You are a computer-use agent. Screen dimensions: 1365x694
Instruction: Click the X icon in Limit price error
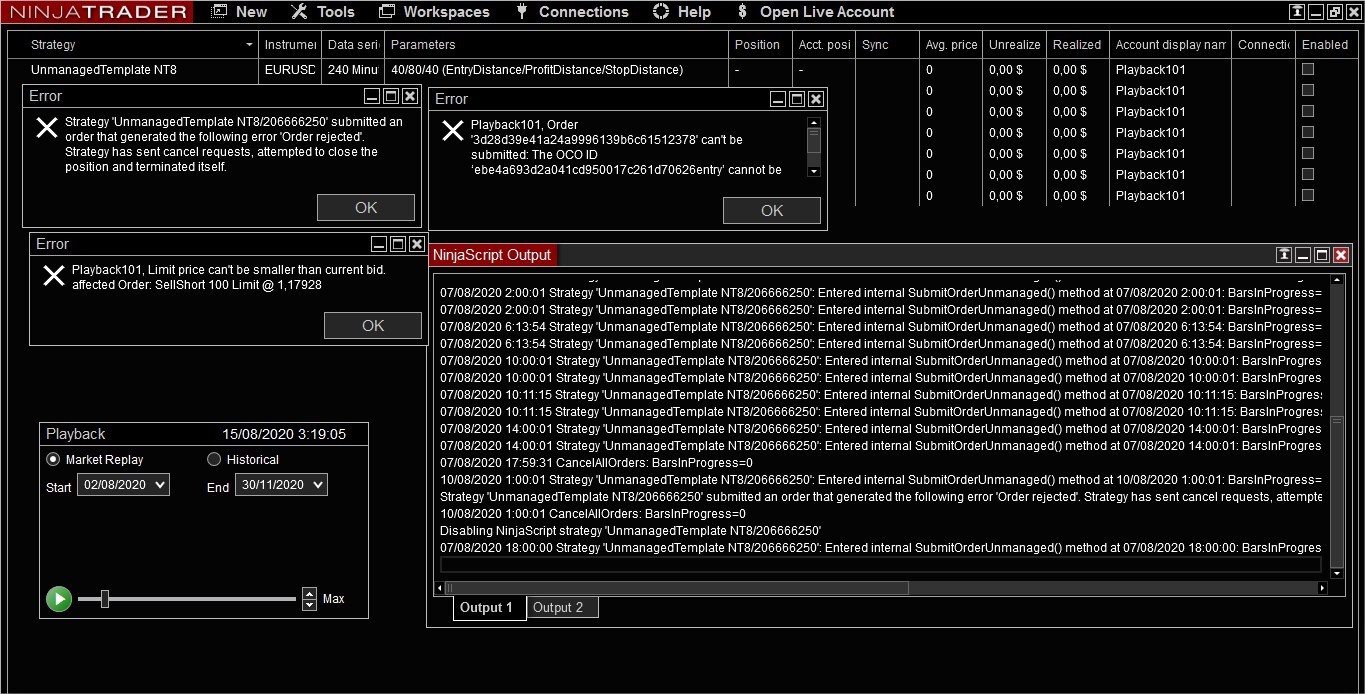tap(54, 275)
